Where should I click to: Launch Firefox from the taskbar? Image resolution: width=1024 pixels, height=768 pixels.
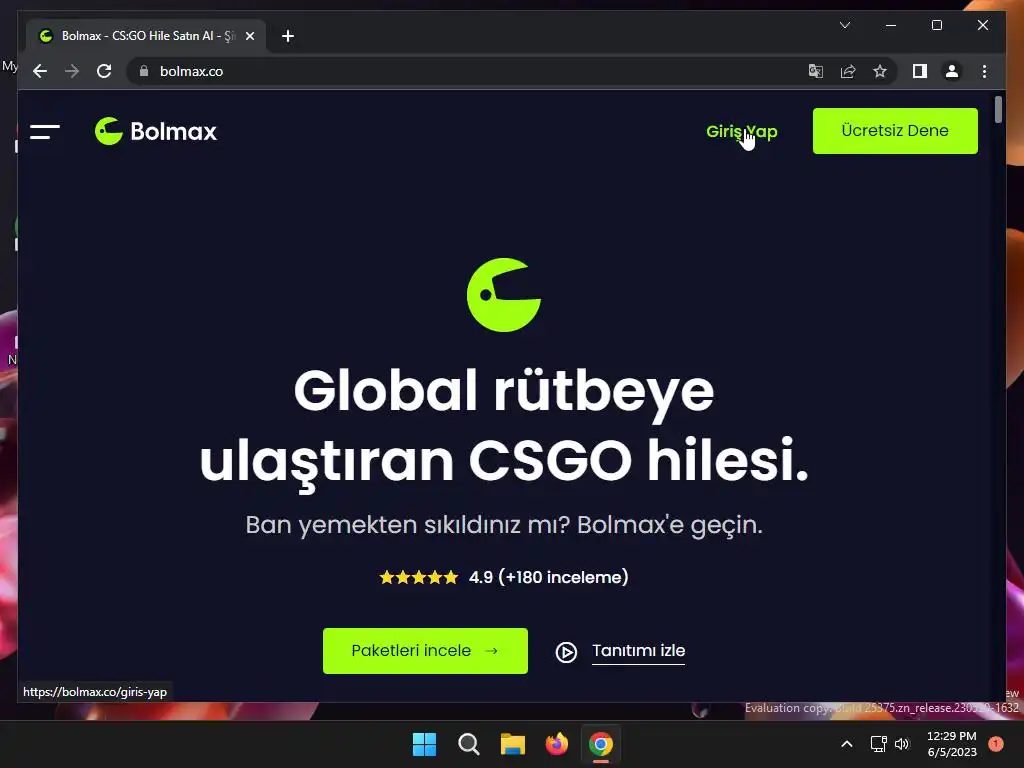click(556, 744)
